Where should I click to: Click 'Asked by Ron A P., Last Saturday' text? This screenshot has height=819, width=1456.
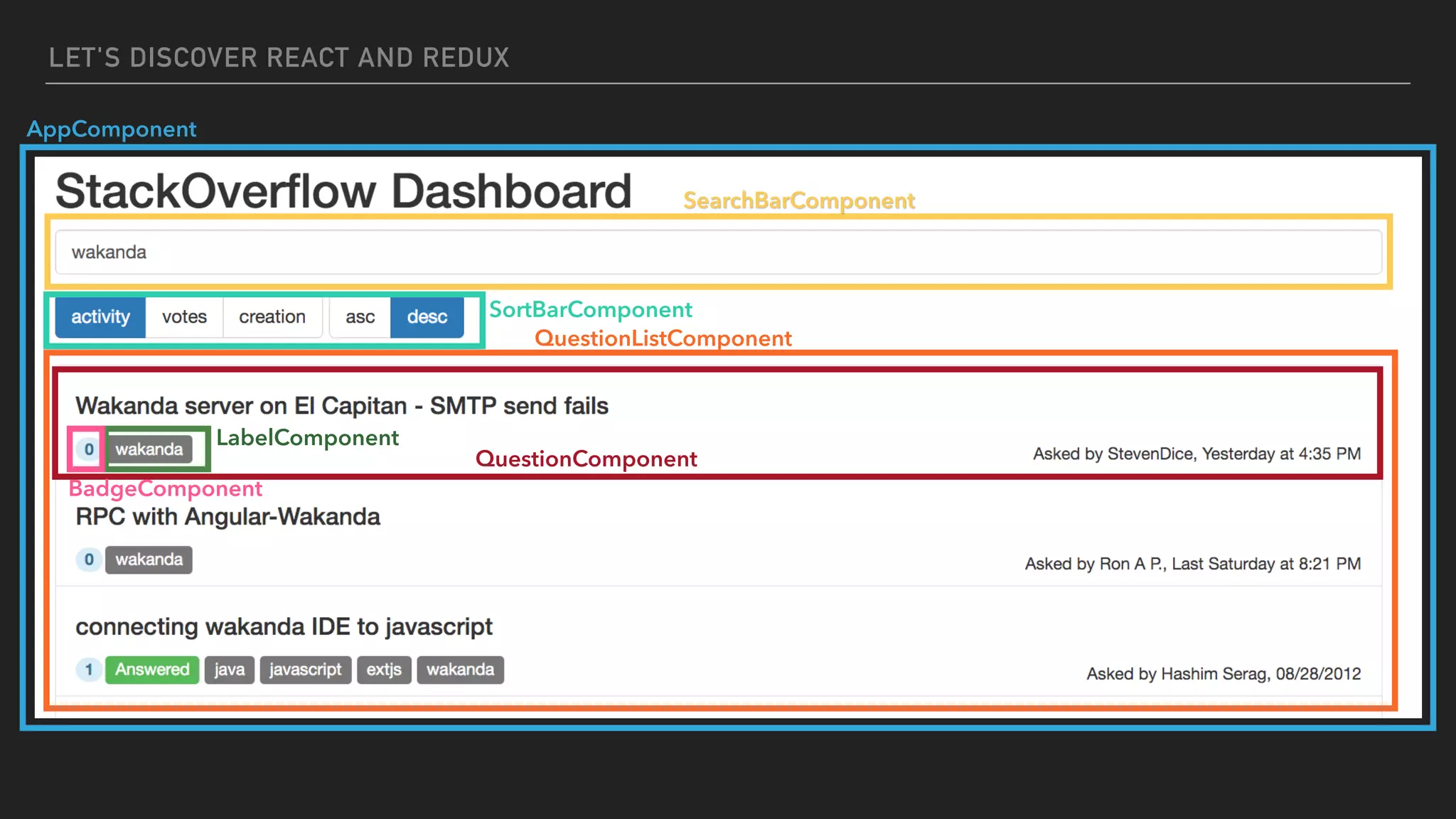(1193, 564)
